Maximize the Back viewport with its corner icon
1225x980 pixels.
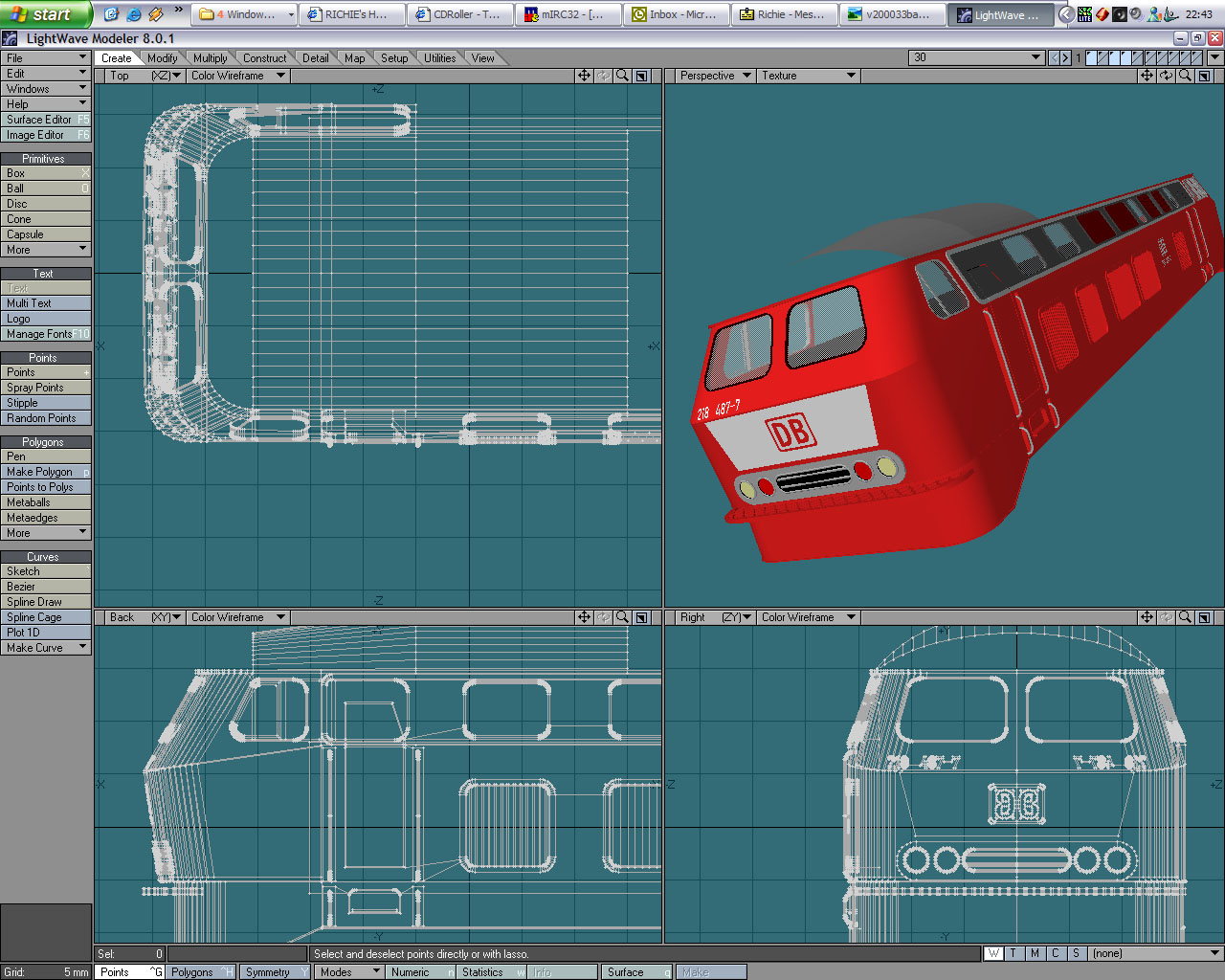642,617
